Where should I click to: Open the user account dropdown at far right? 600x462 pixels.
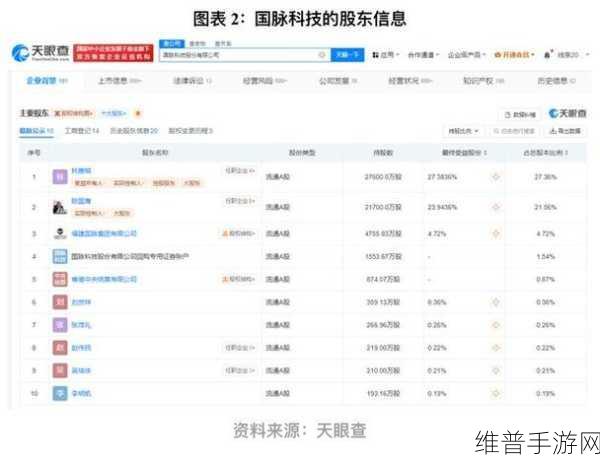pyautogui.click(x=574, y=55)
